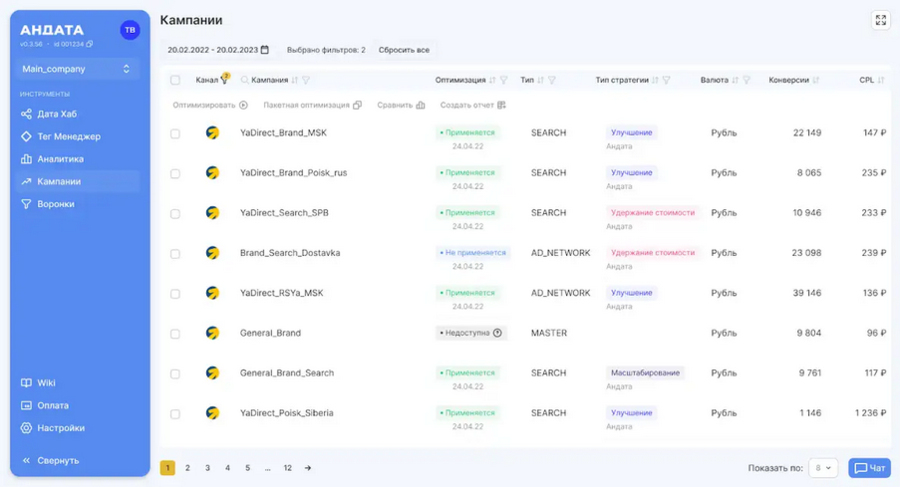Click the campaign search magnifier icon
The width and height of the screenshot is (900, 487).
(245, 80)
